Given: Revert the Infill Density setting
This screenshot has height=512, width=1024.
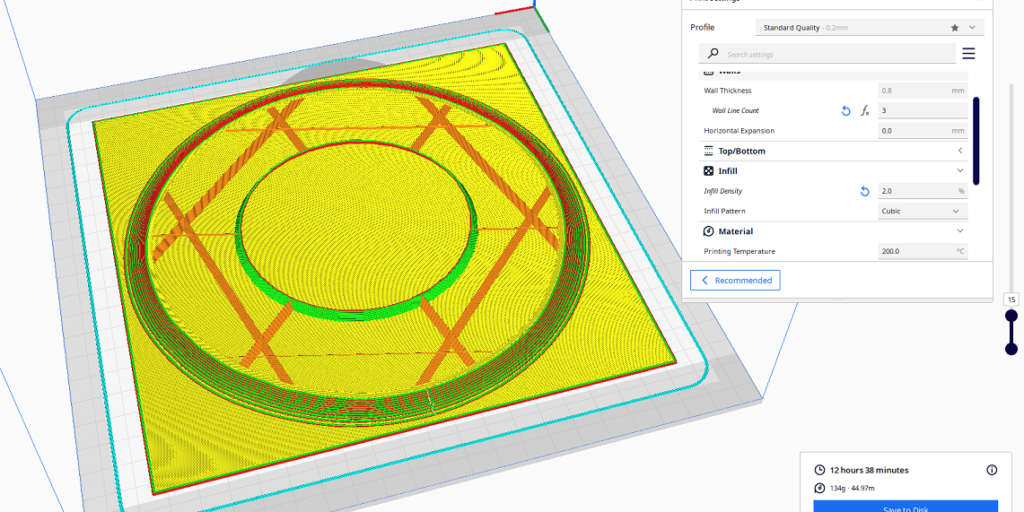Looking at the screenshot, I should (865, 191).
